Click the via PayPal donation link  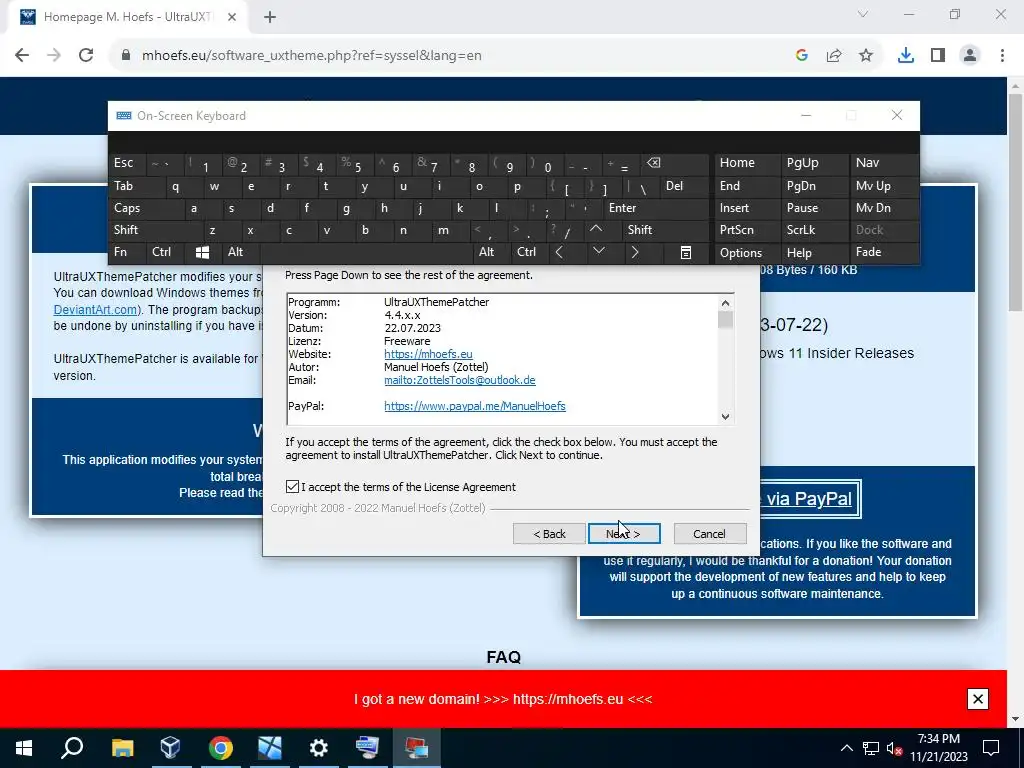[x=808, y=499]
